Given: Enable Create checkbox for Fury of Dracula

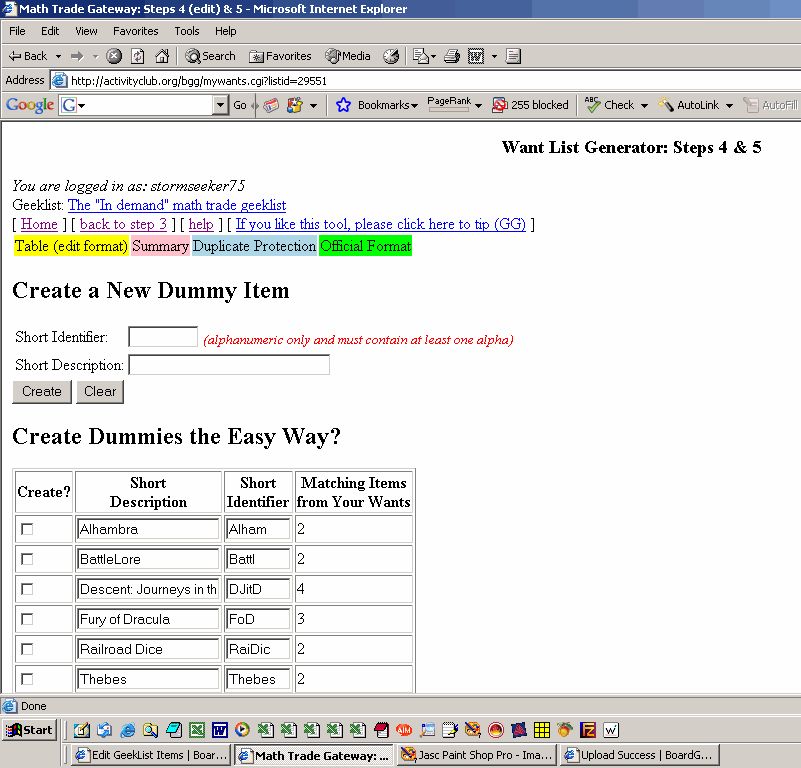Looking at the screenshot, I should (x=27, y=619).
